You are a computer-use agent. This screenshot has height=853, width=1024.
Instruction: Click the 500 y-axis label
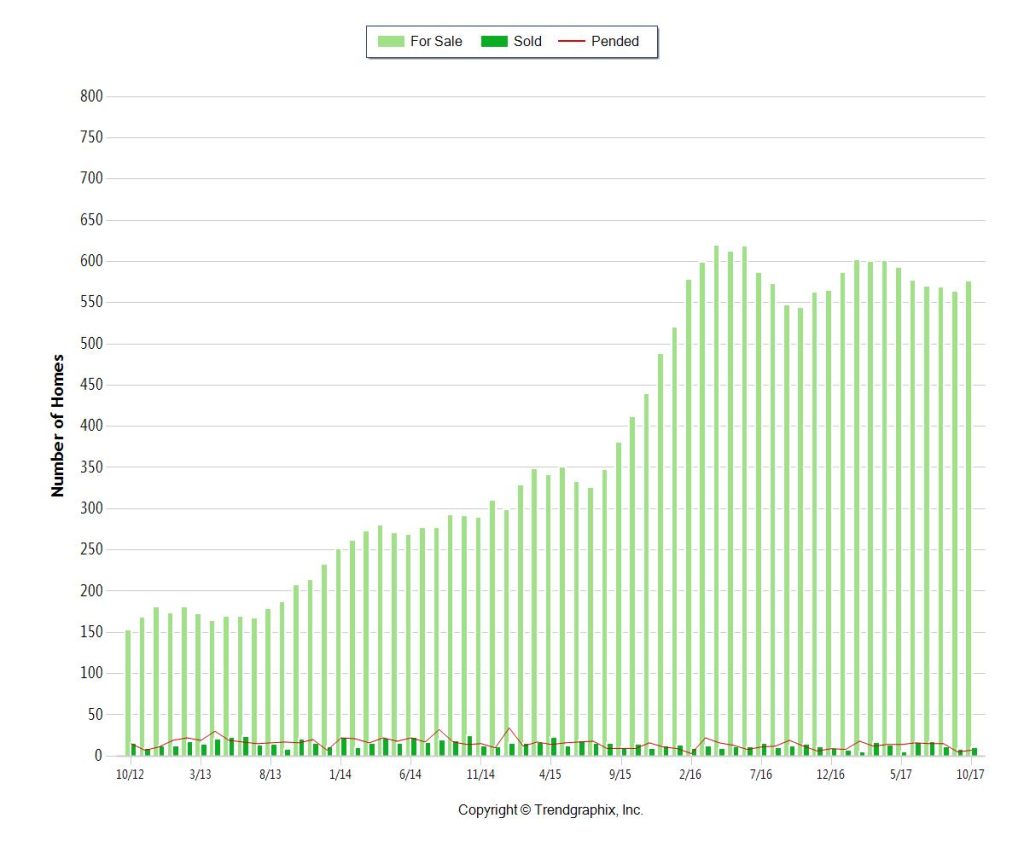pos(91,344)
